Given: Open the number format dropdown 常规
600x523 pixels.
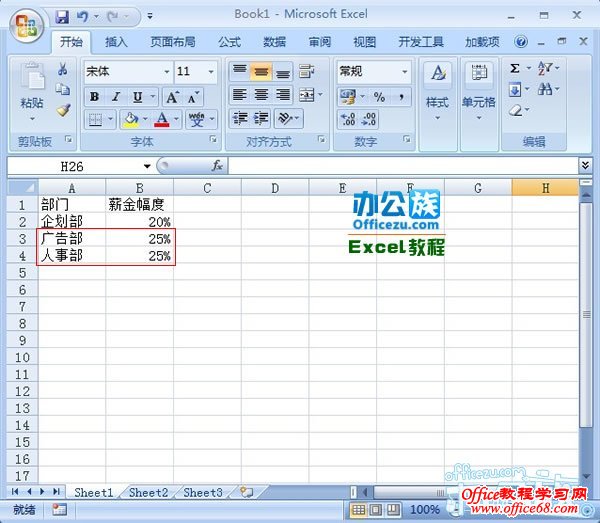Looking at the screenshot, I should (404, 72).
